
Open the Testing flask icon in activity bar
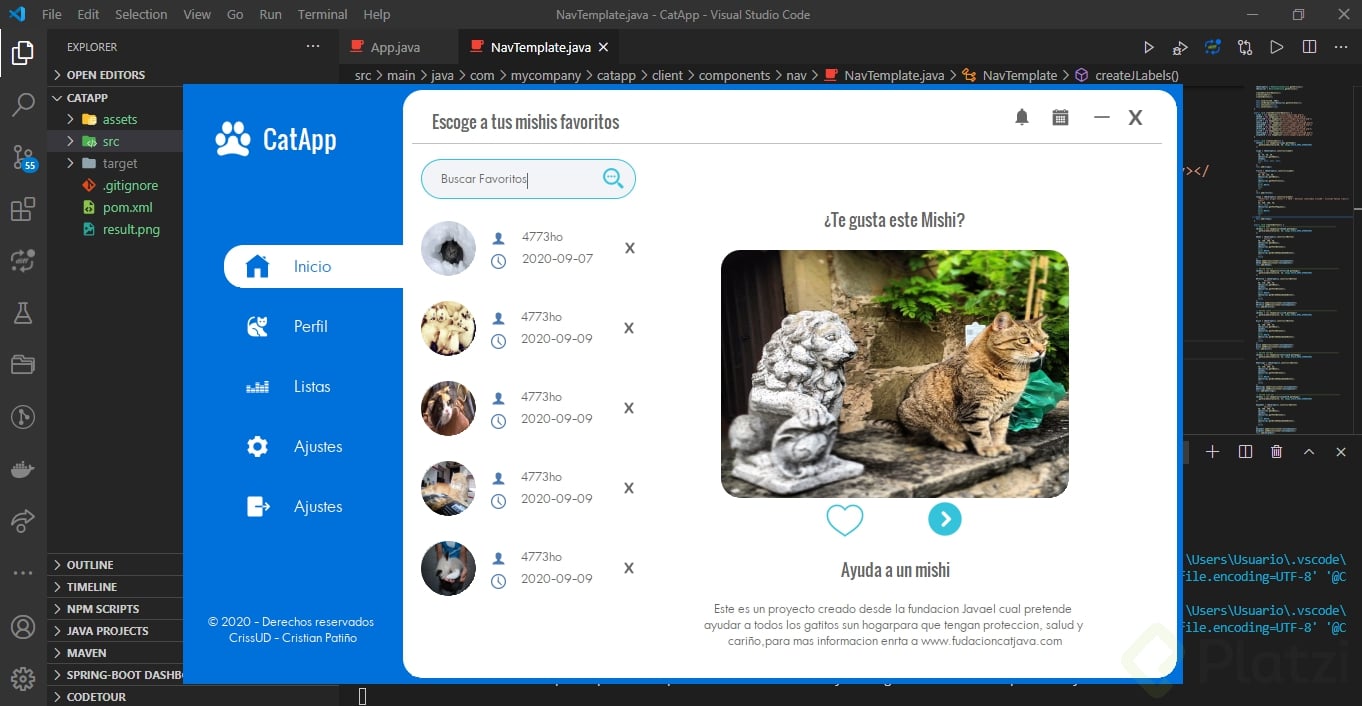[x=23, y=313]
